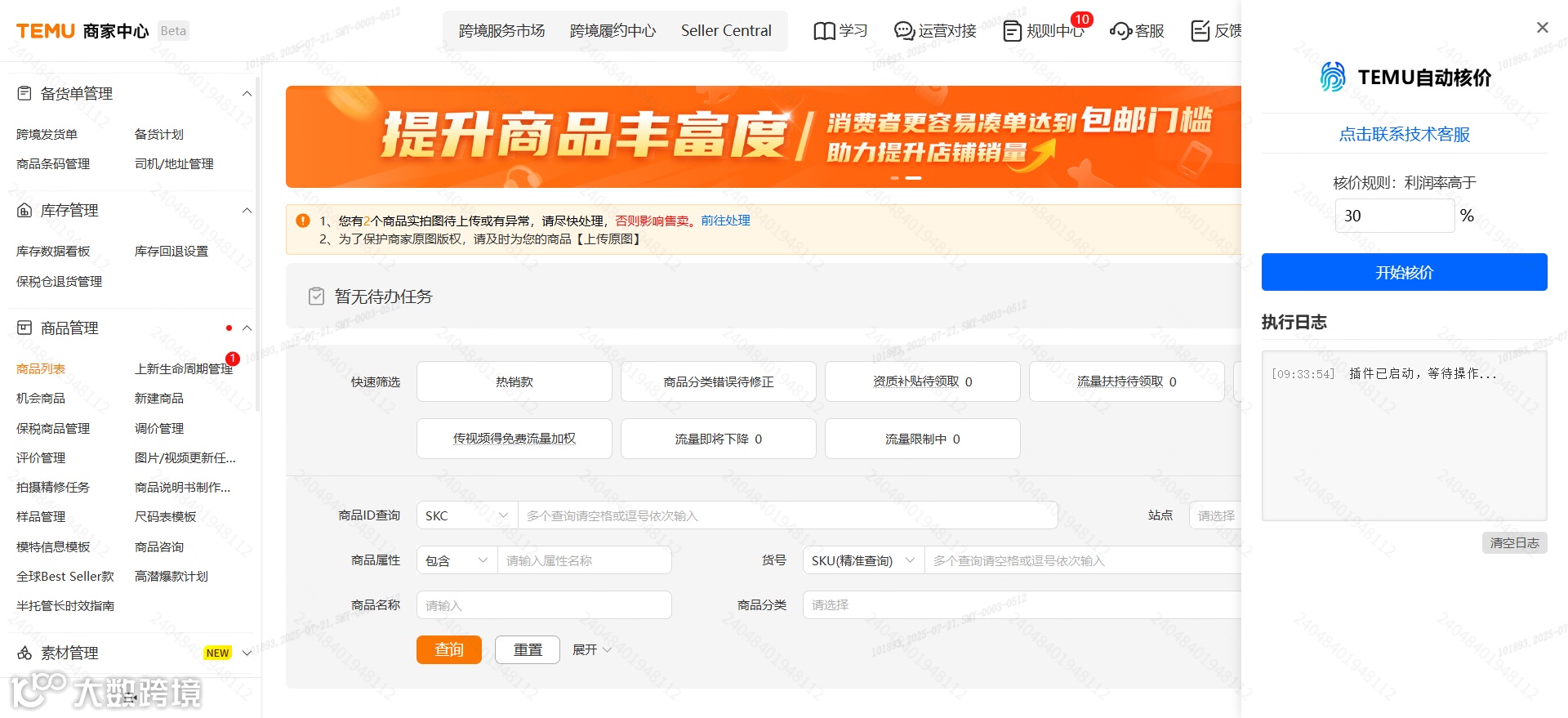Open 半托管长时效指南 menu item
This screenshot has width=1568, height=718.
(x=65, y=605)
